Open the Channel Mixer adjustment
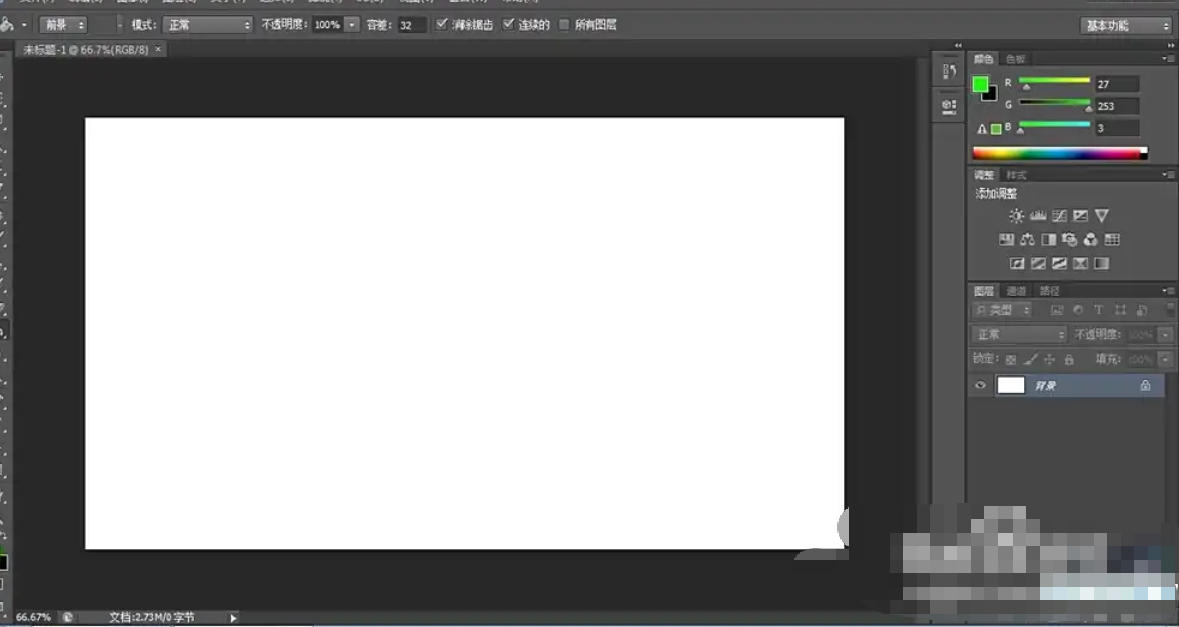Screen dimensions: 1179x627 click(1090, 239)
